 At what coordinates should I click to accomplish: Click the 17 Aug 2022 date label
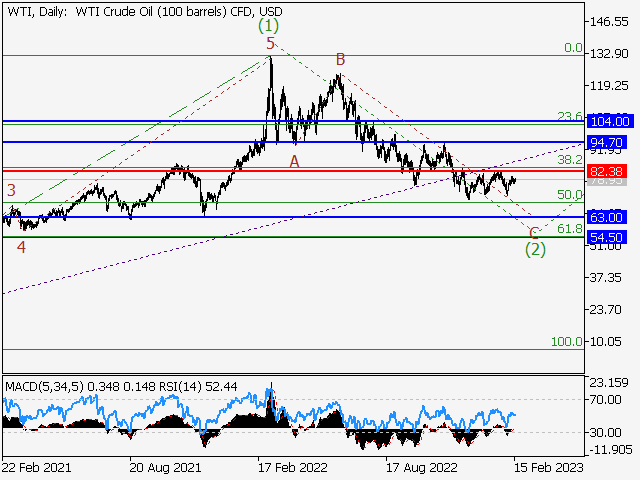pos(422,467)
